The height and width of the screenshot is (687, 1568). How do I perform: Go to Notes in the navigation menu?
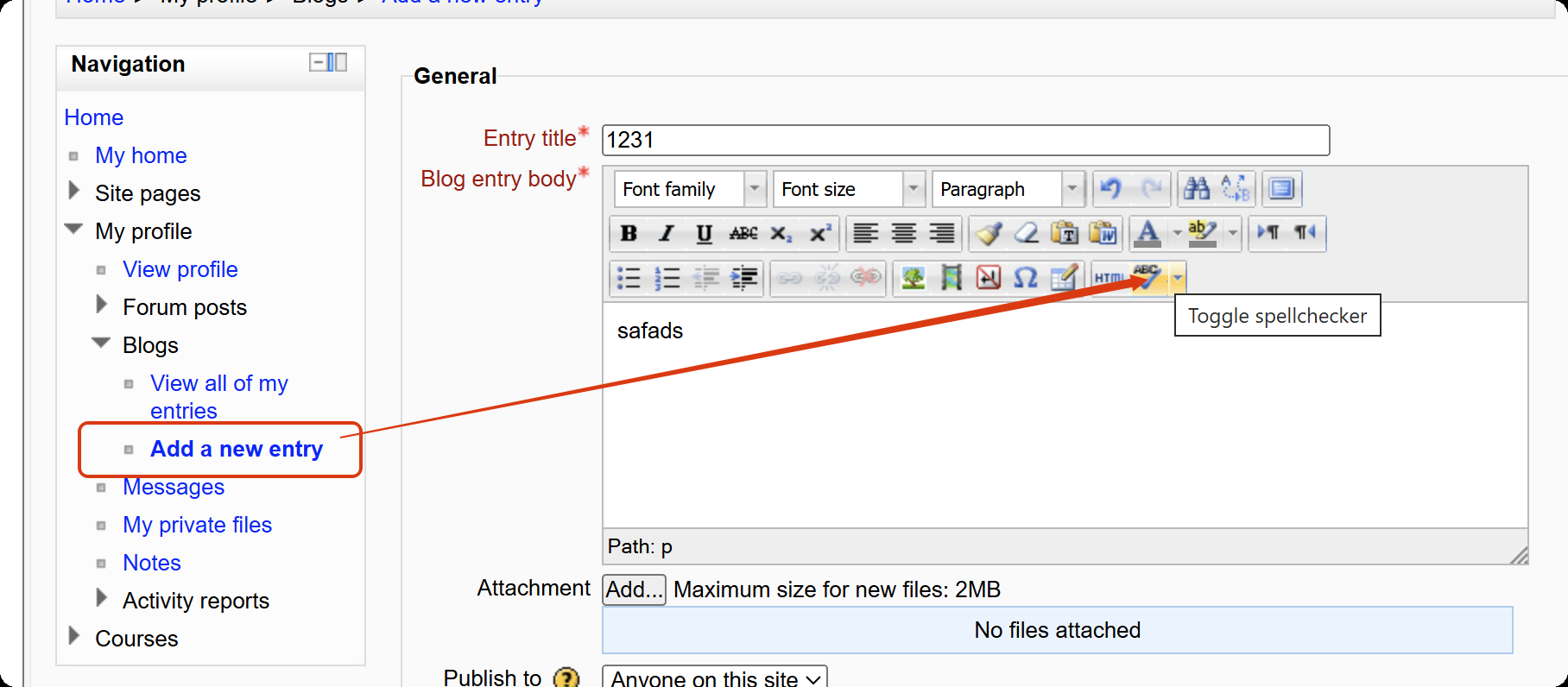(152, 563)
